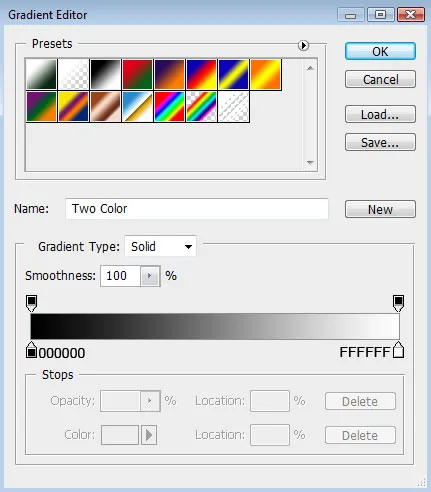
Task: Select the right white color stop FFFFFF
Action: 398,350
